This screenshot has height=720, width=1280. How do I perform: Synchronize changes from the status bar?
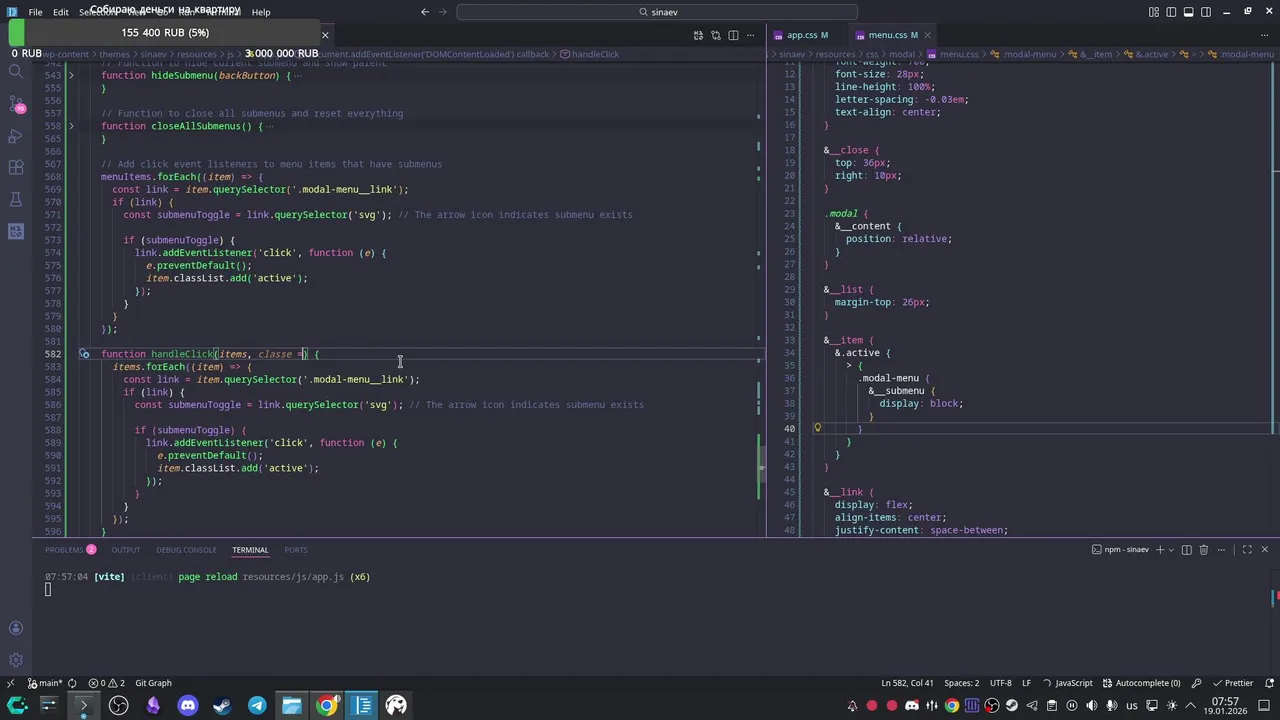[72, 683]
